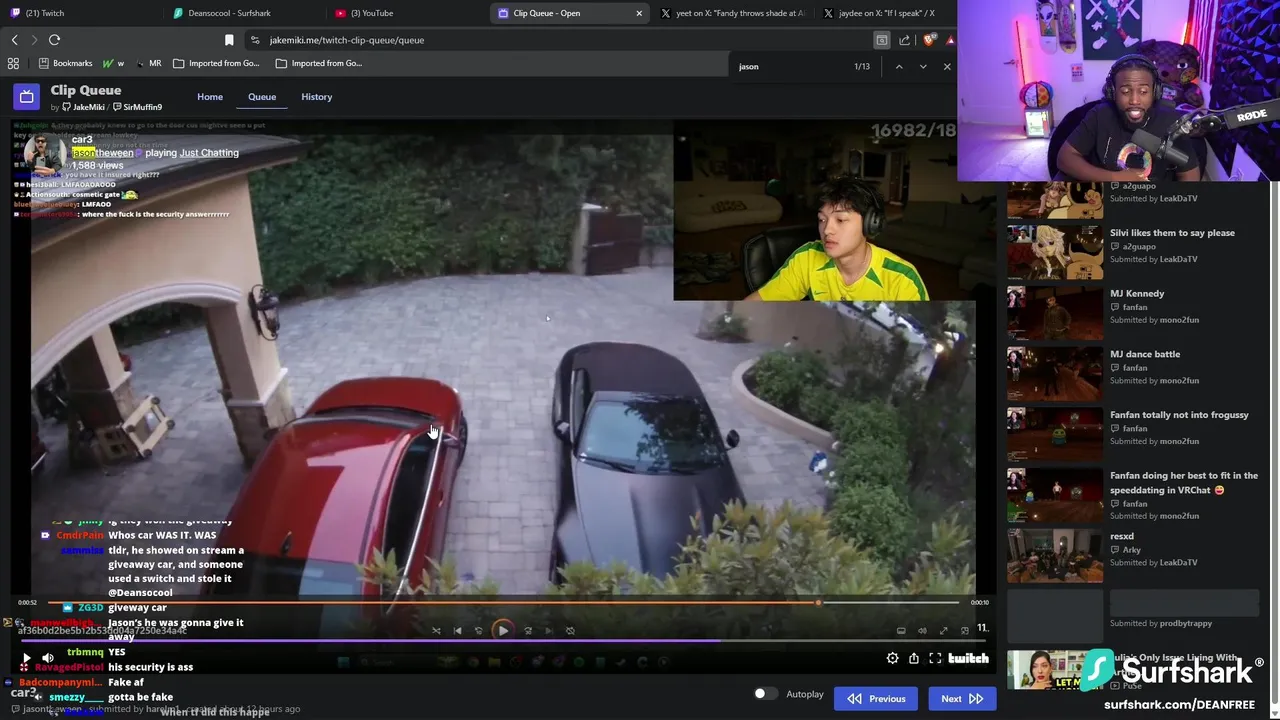Jump to previous find-in-page match
The height and width of the screenshot is (720, 1280).
pyautogui.click(x=899, y=66)
